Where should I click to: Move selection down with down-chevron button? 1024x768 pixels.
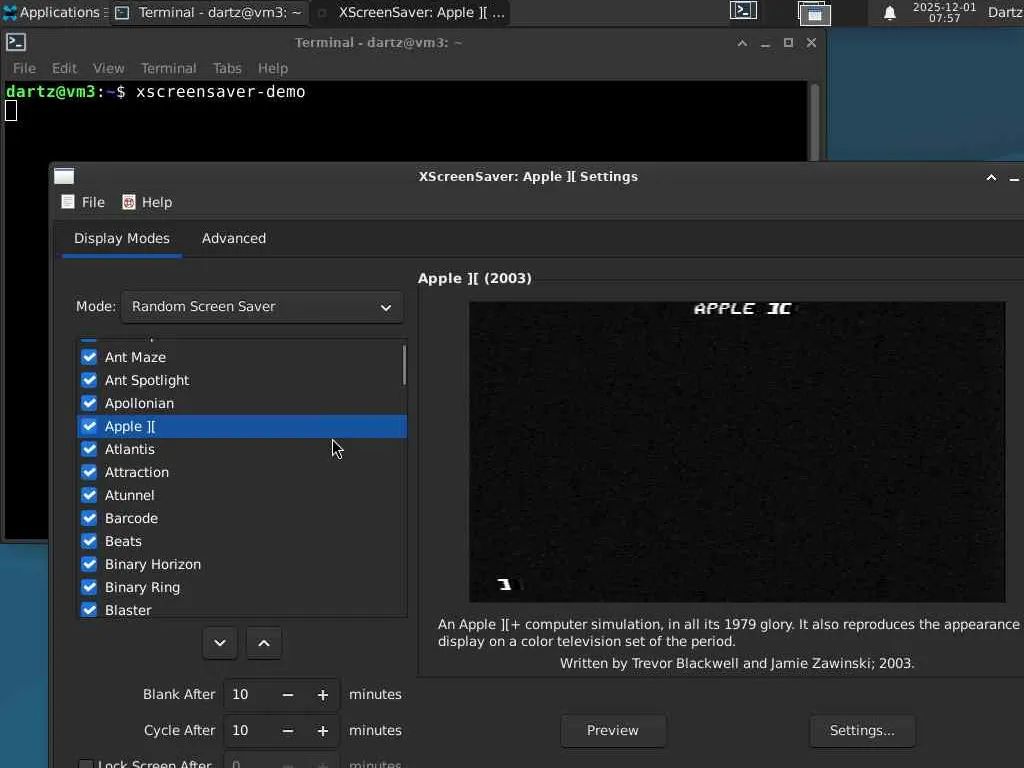(x=220, y=643)
